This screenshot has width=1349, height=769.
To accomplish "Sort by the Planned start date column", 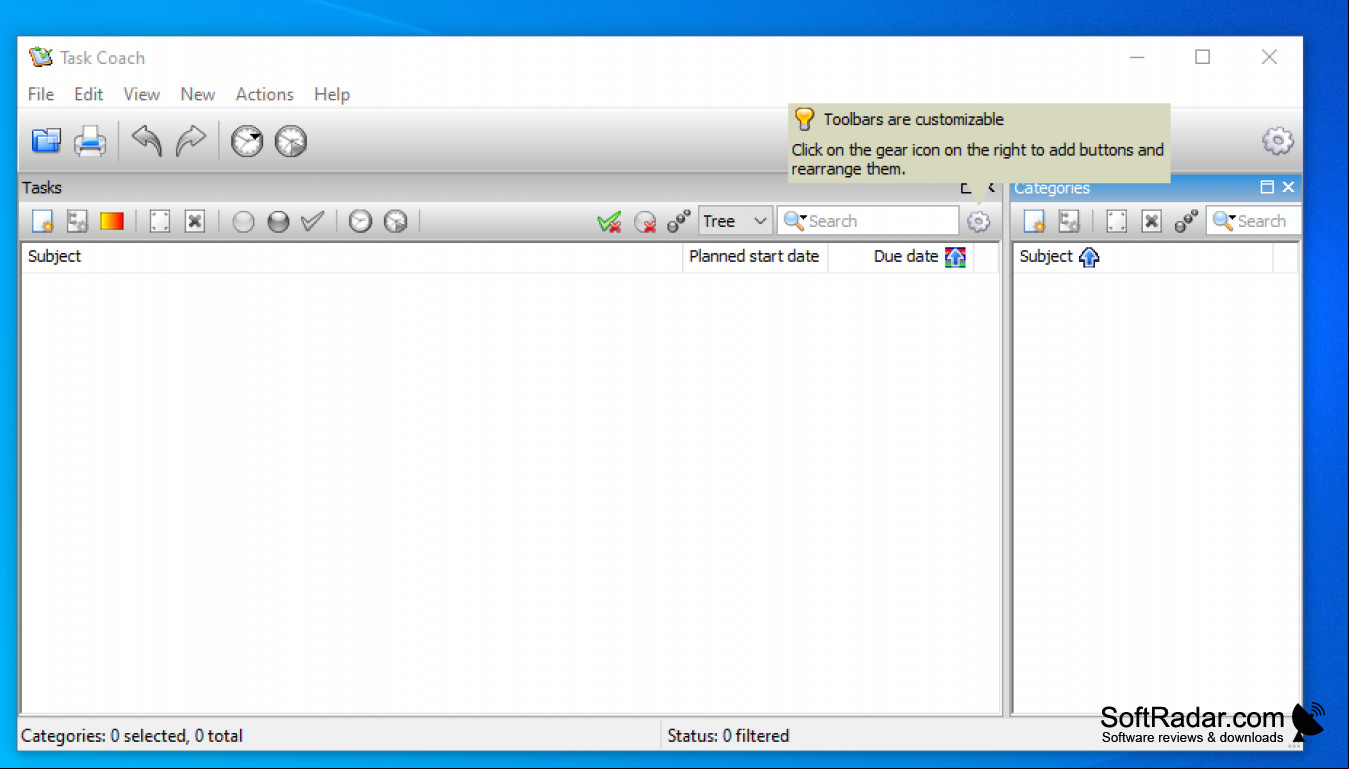I will coord(755,257).
